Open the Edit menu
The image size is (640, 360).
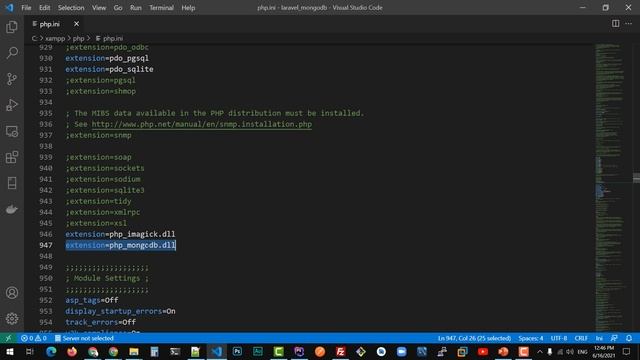44,8
